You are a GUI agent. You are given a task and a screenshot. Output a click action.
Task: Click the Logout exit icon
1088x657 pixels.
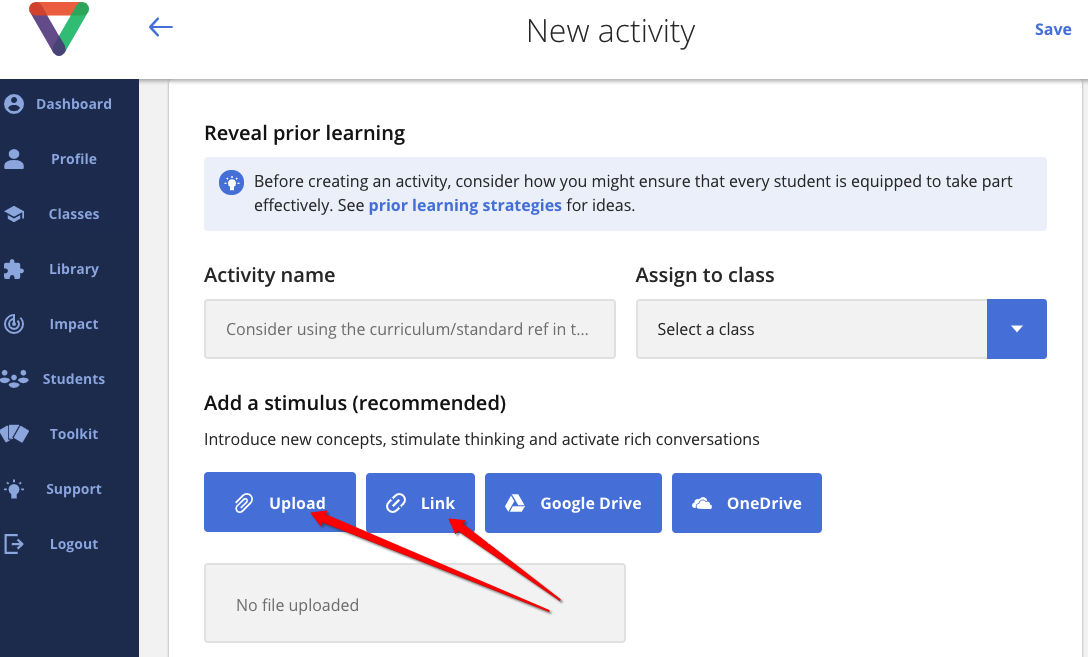pyautogui.click(x=14, y=544)
